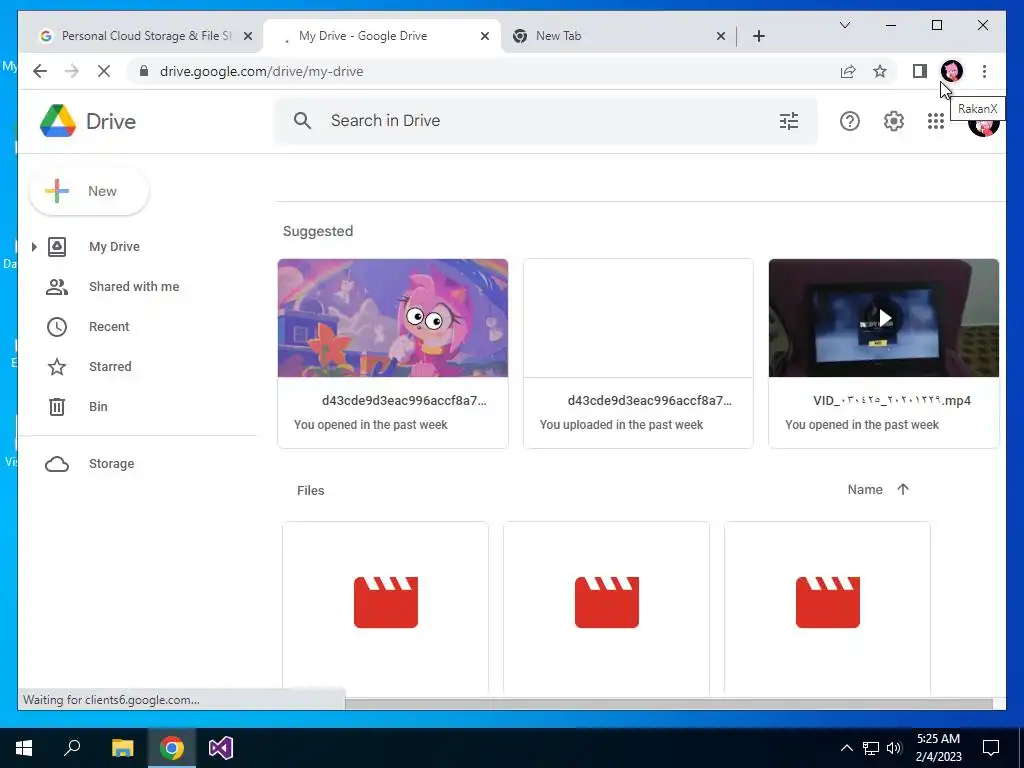Select the second video file in Files
The width and height of the screenshot is (1024, 768).
[x=606, y=607]
